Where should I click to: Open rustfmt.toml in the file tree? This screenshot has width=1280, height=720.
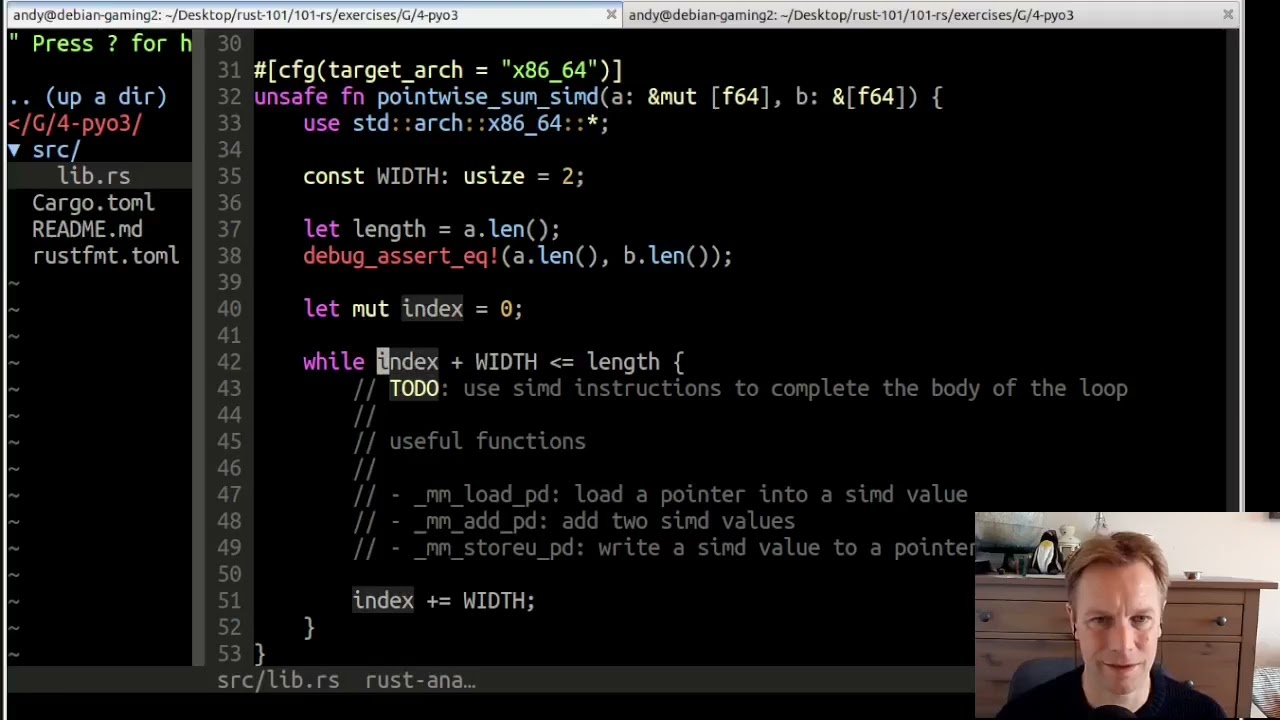click(105, 256)
